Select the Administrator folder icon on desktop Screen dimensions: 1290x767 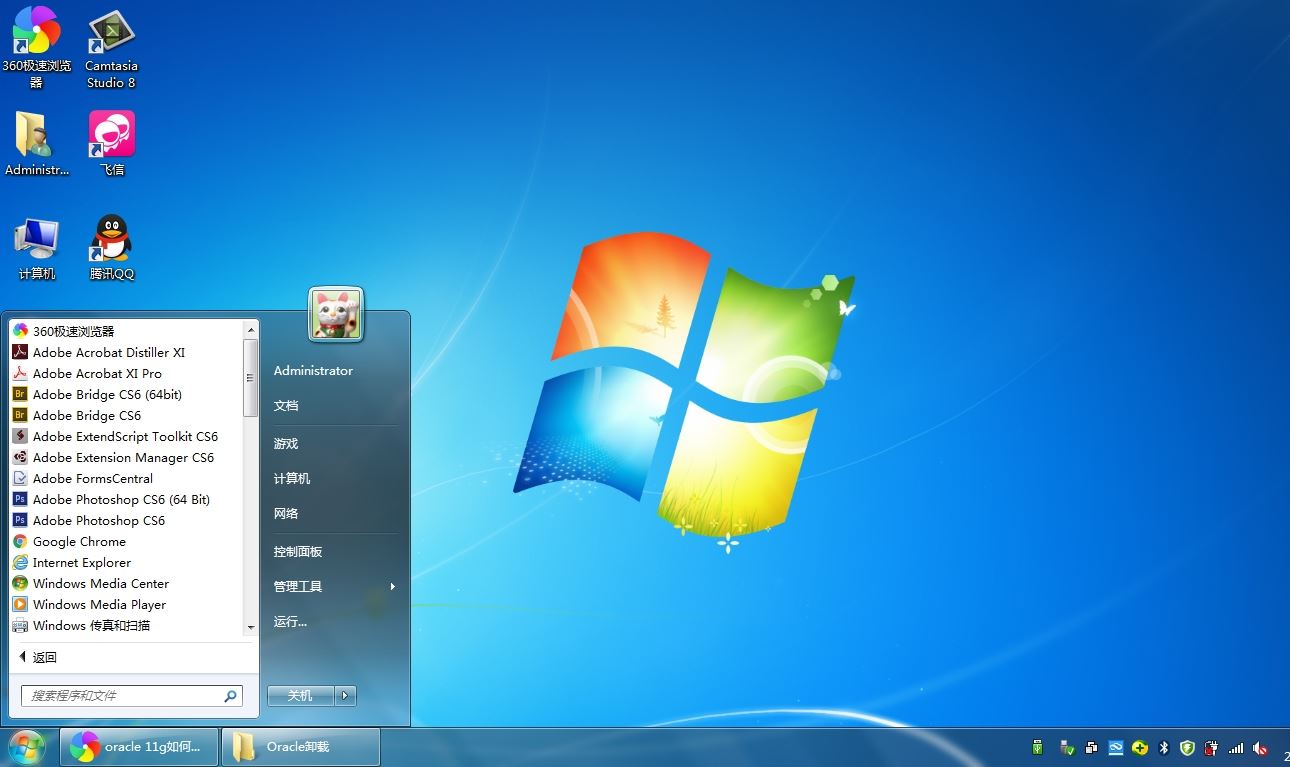[x=34, y=134]
